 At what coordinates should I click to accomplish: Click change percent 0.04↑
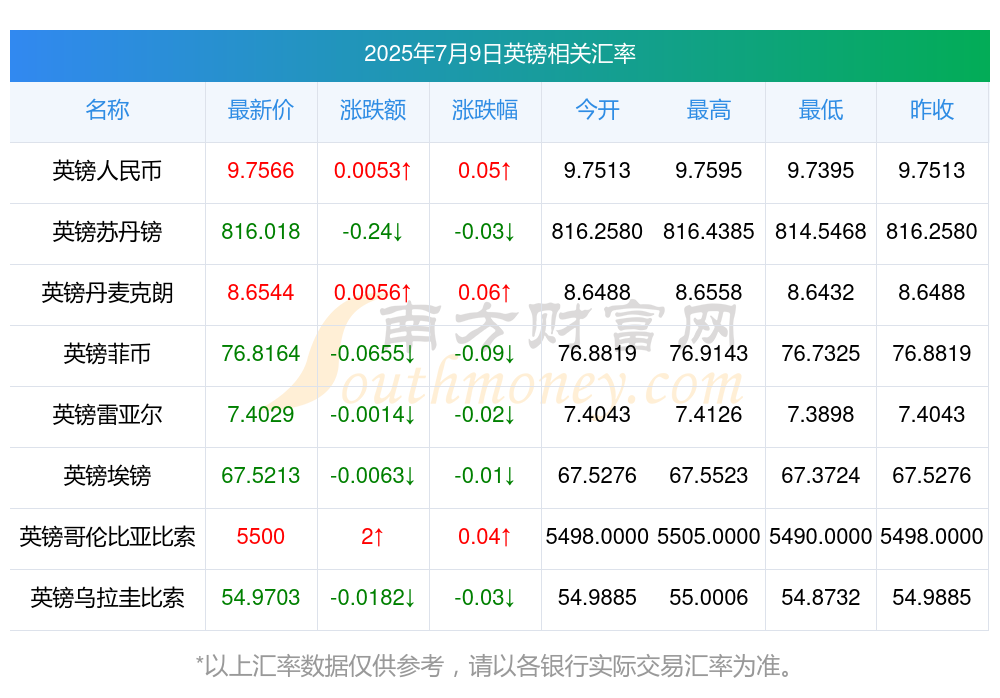[x=485, y=537]
